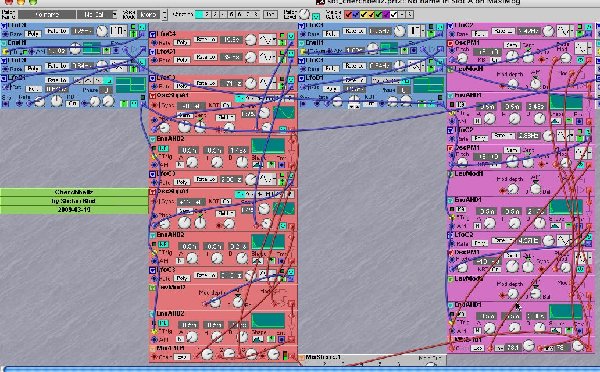Toggle KB button on first EnvAHD2 module
Viewport: 600px width, 372px height.
coord(163,148)
